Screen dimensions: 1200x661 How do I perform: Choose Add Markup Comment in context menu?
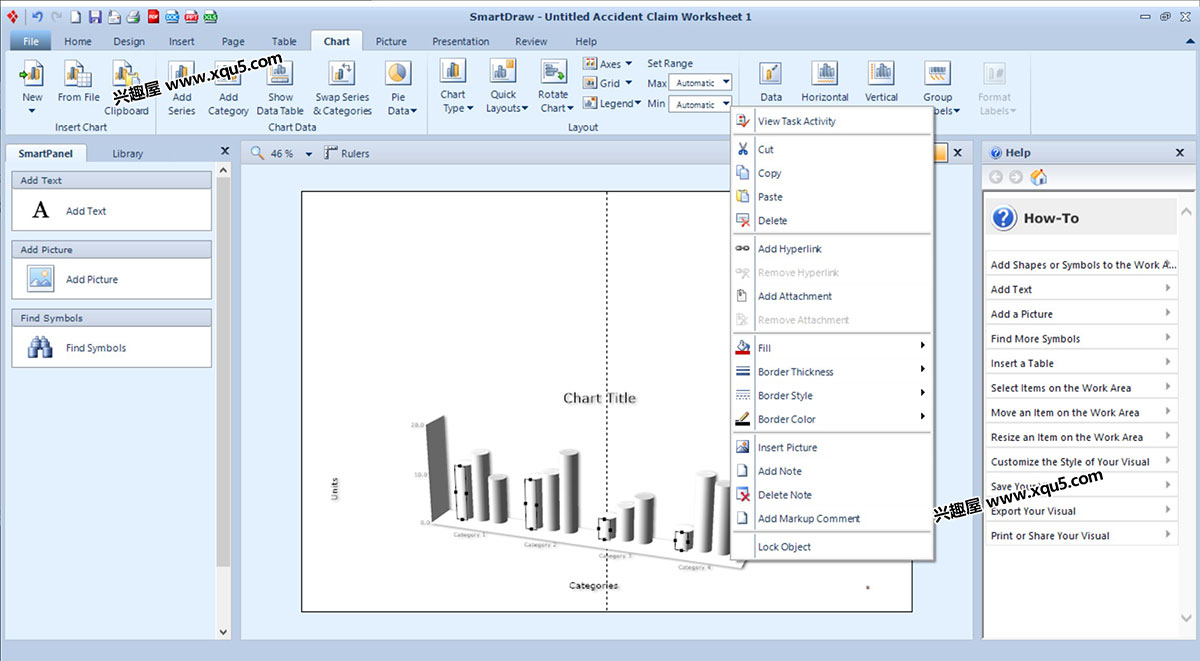click(x=832, y=519)
